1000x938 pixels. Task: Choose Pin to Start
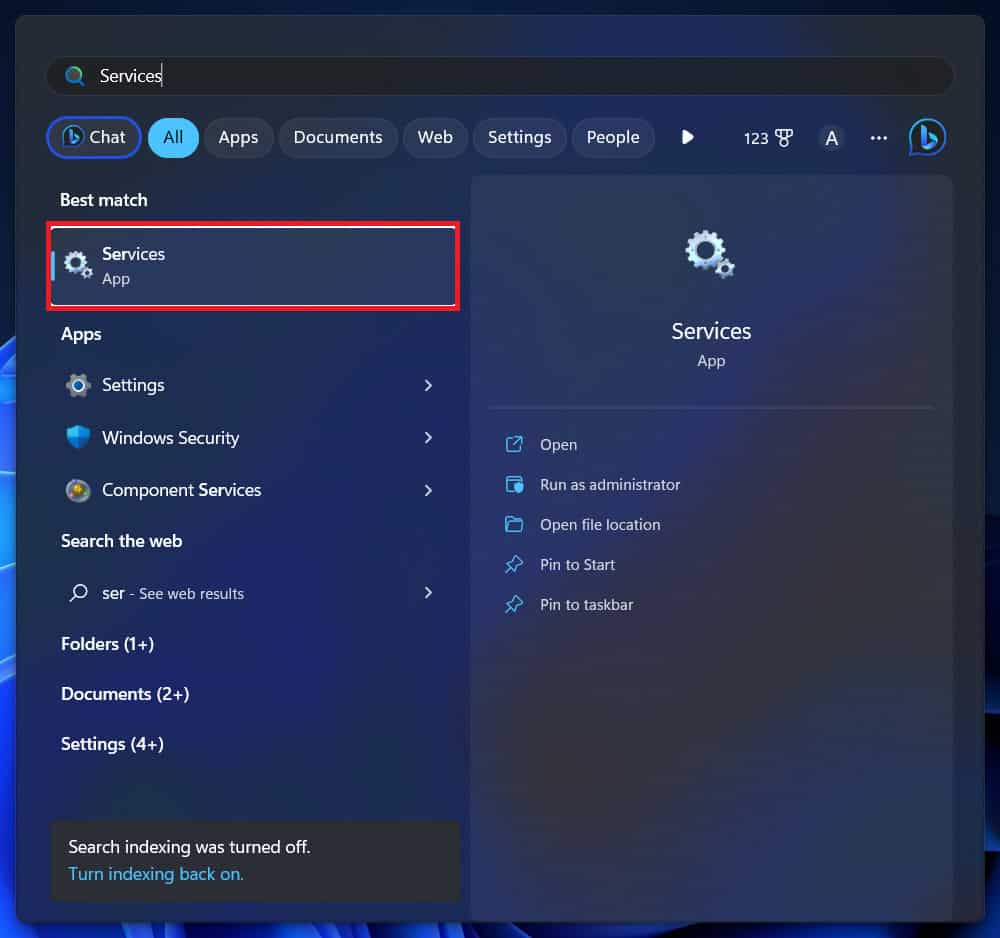pyautogui.click(x=577, y=564)
